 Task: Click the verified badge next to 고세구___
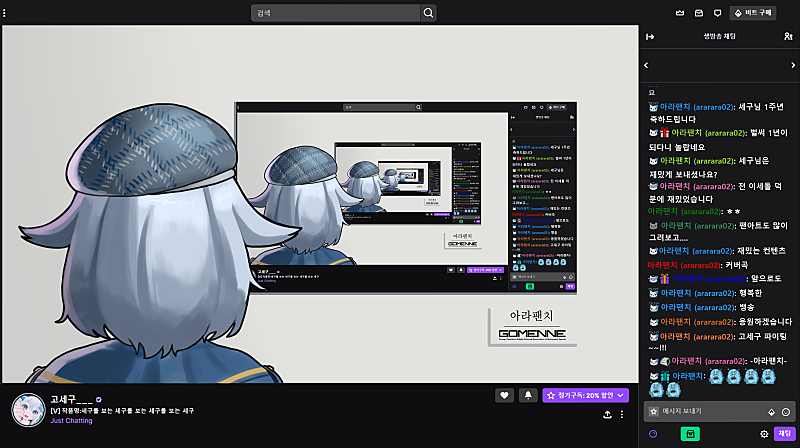pos(98,400)
